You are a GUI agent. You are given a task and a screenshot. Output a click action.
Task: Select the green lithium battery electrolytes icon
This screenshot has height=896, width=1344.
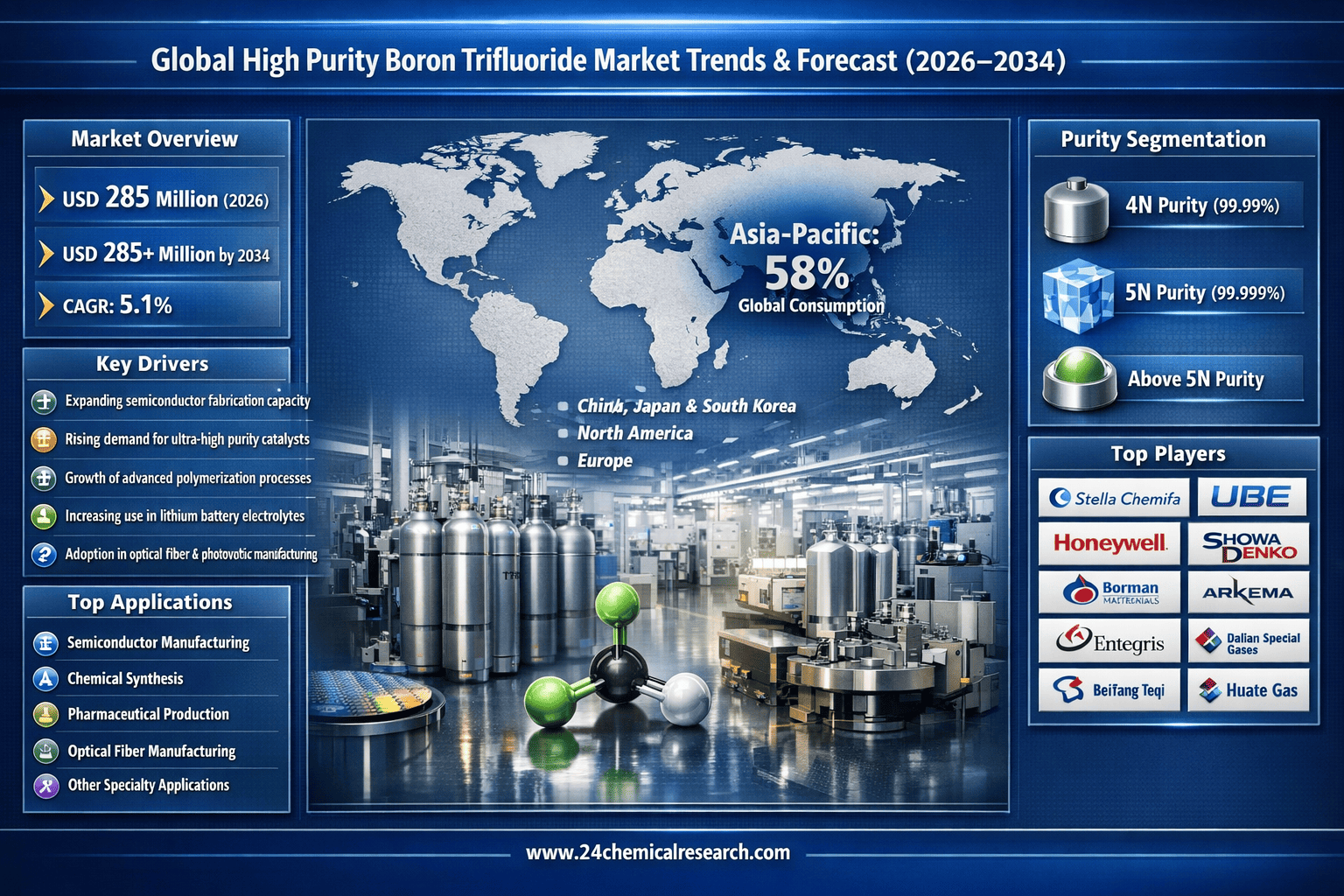(44, 516)
